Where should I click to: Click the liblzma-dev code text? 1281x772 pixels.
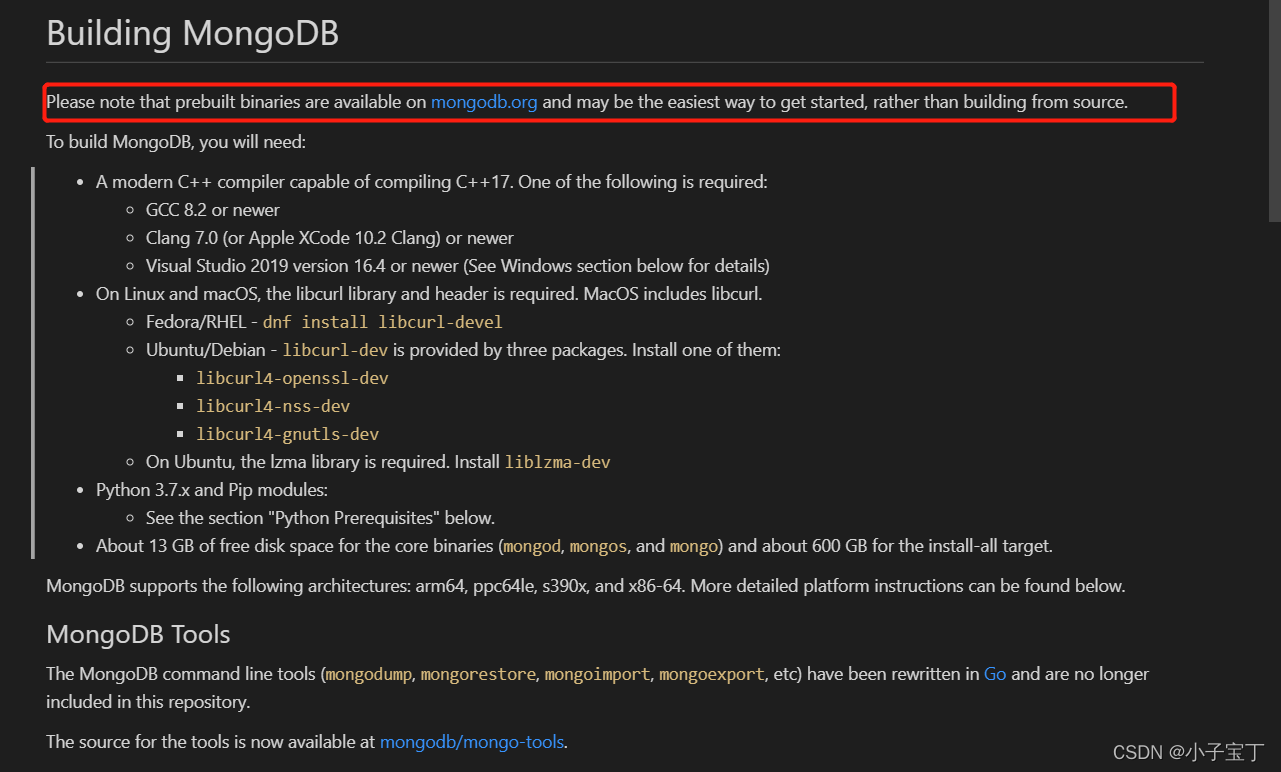click(x=558, y=462)
